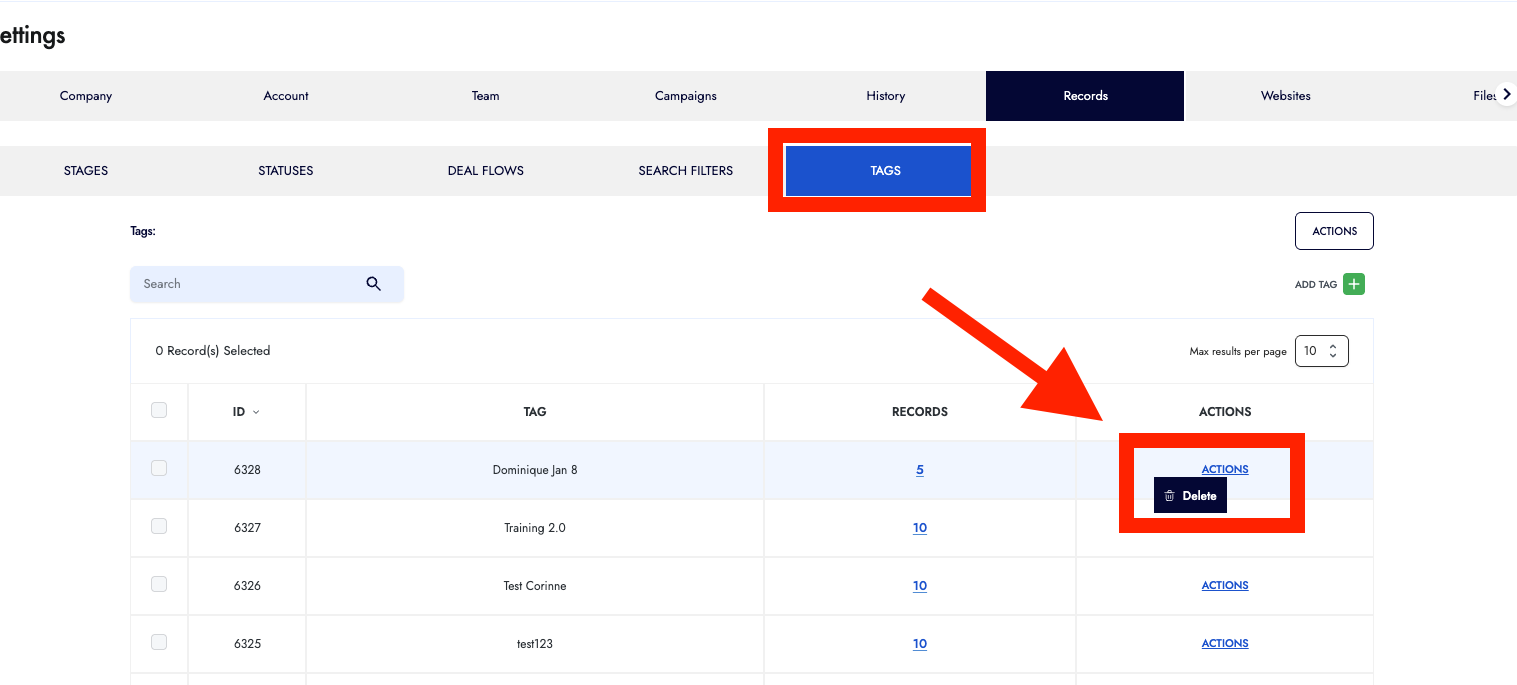Open the Search Filters sub-tab

click(686, 171)
